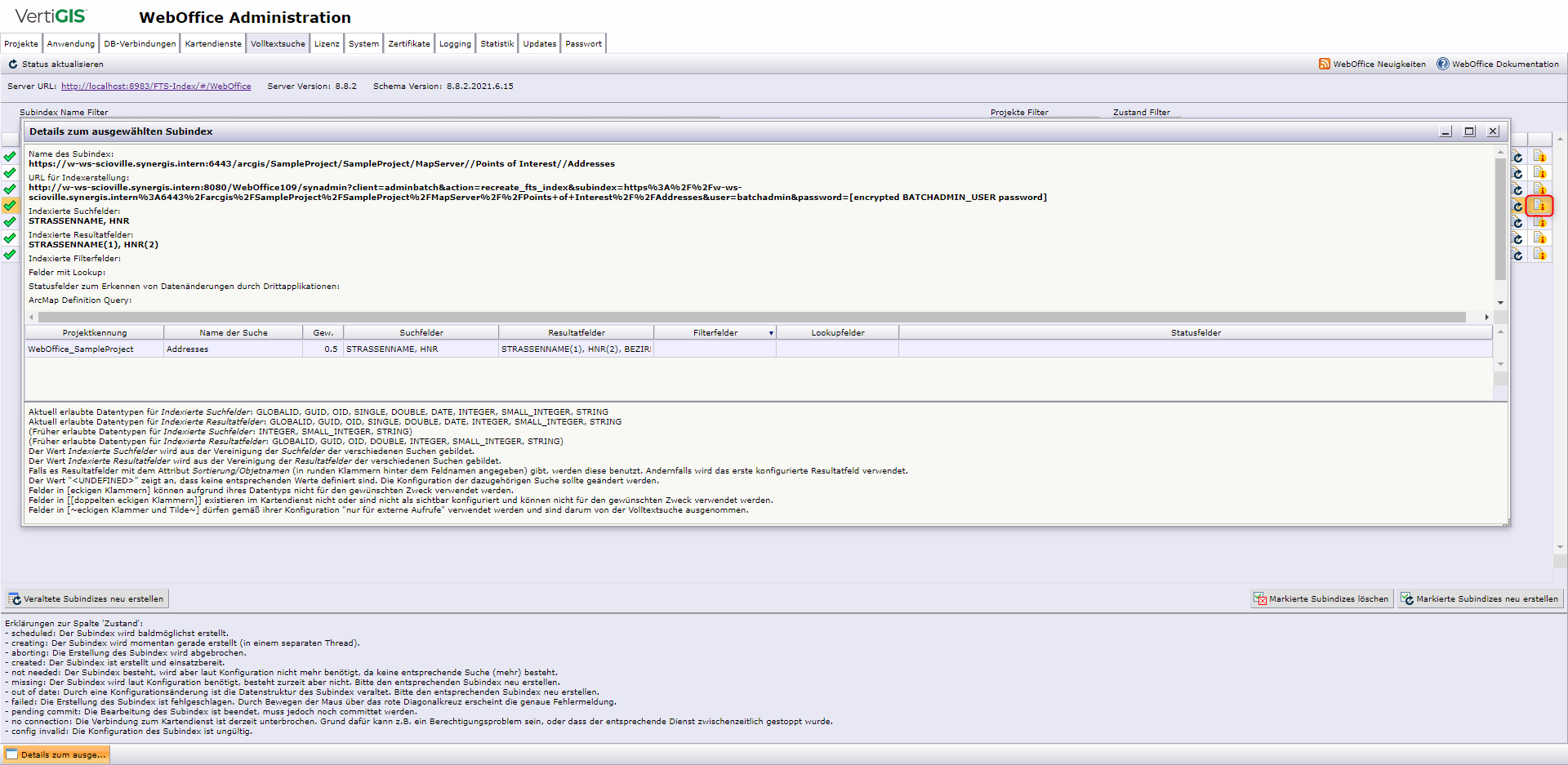
Task: Click the Markierte Subindizes neu erstellen button
Action: pyautogui.click(x=1481, y=598)
